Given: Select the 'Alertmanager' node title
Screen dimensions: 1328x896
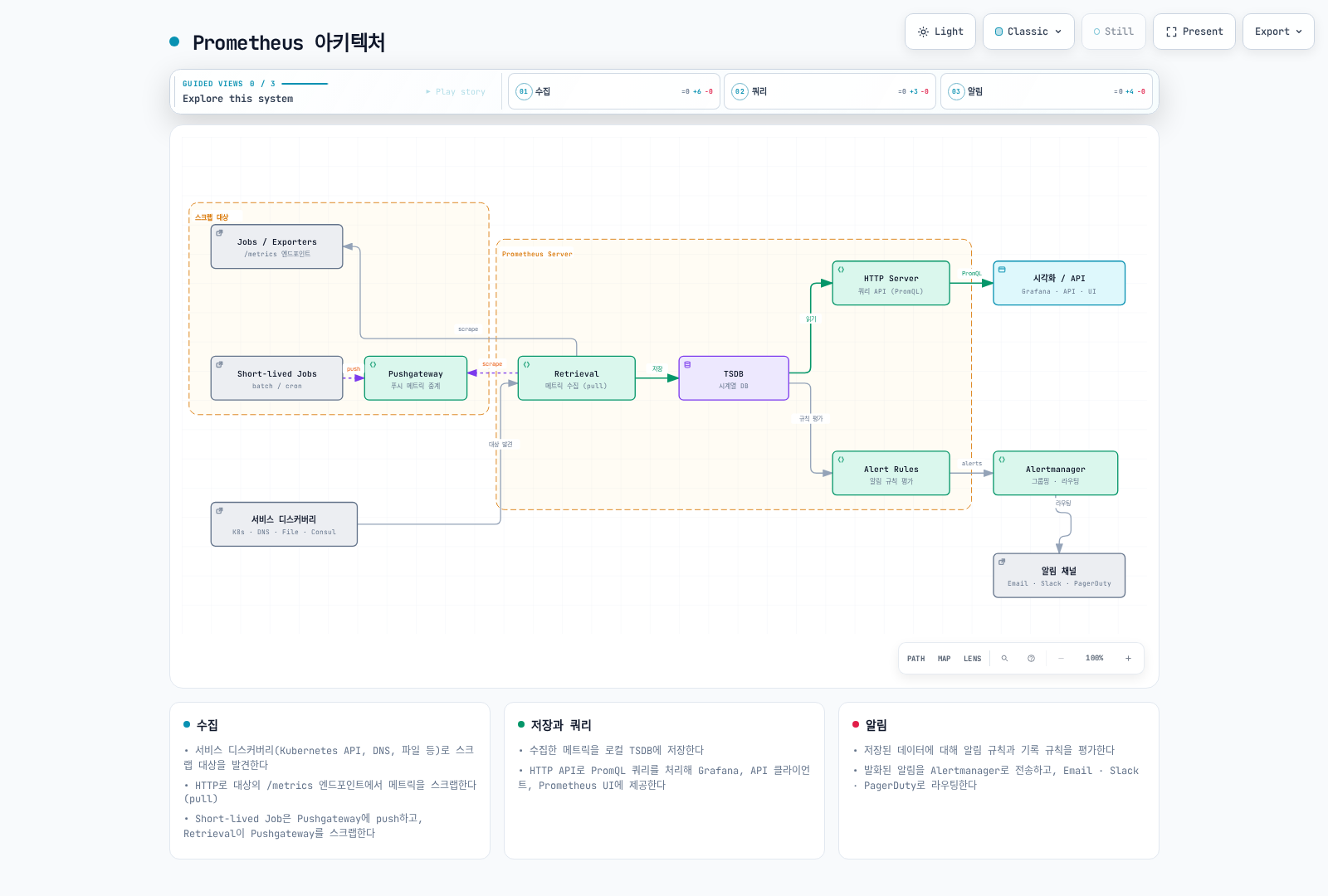Looking at the screenshot, I should 1056,470.
